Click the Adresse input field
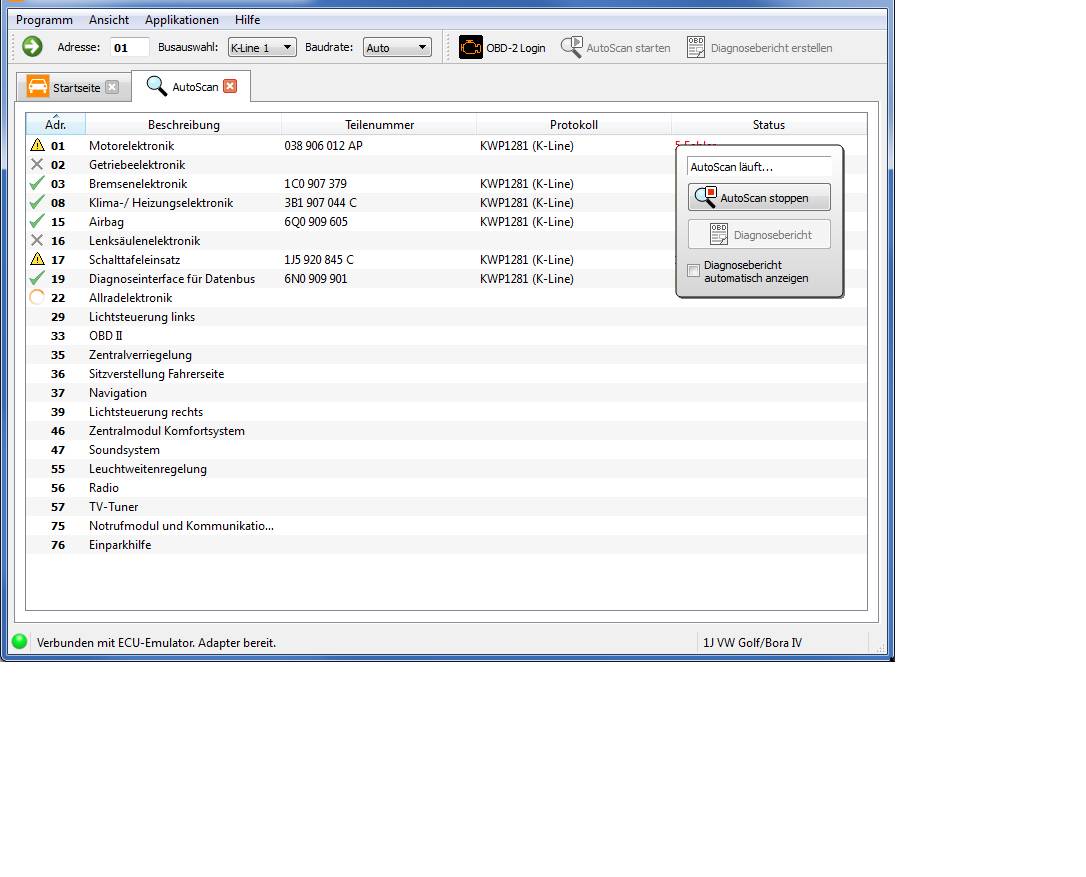Screen dimensions: 1086x877 coord(129,47)
